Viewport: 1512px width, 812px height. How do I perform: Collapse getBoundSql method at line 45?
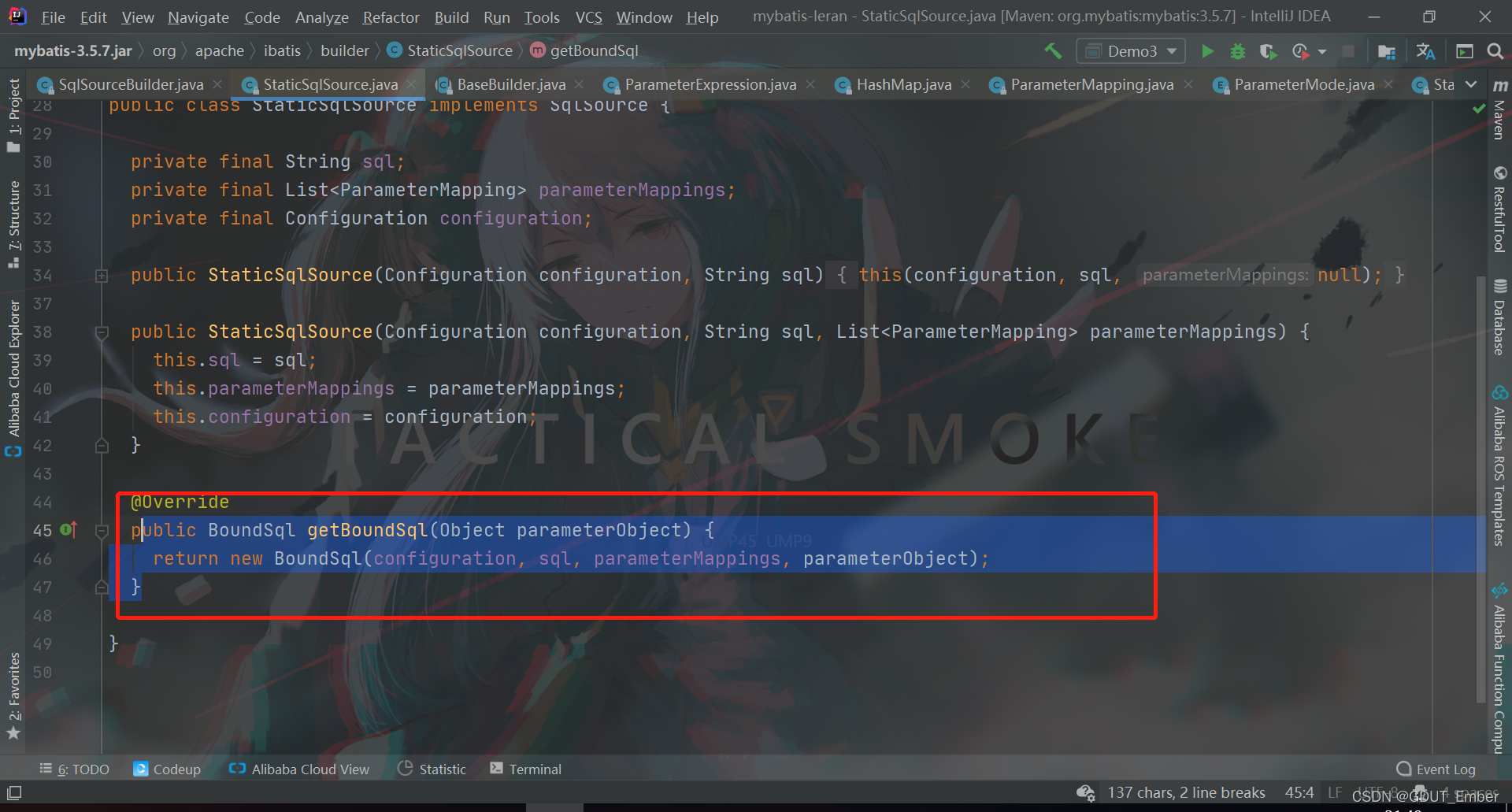point(102,531)
